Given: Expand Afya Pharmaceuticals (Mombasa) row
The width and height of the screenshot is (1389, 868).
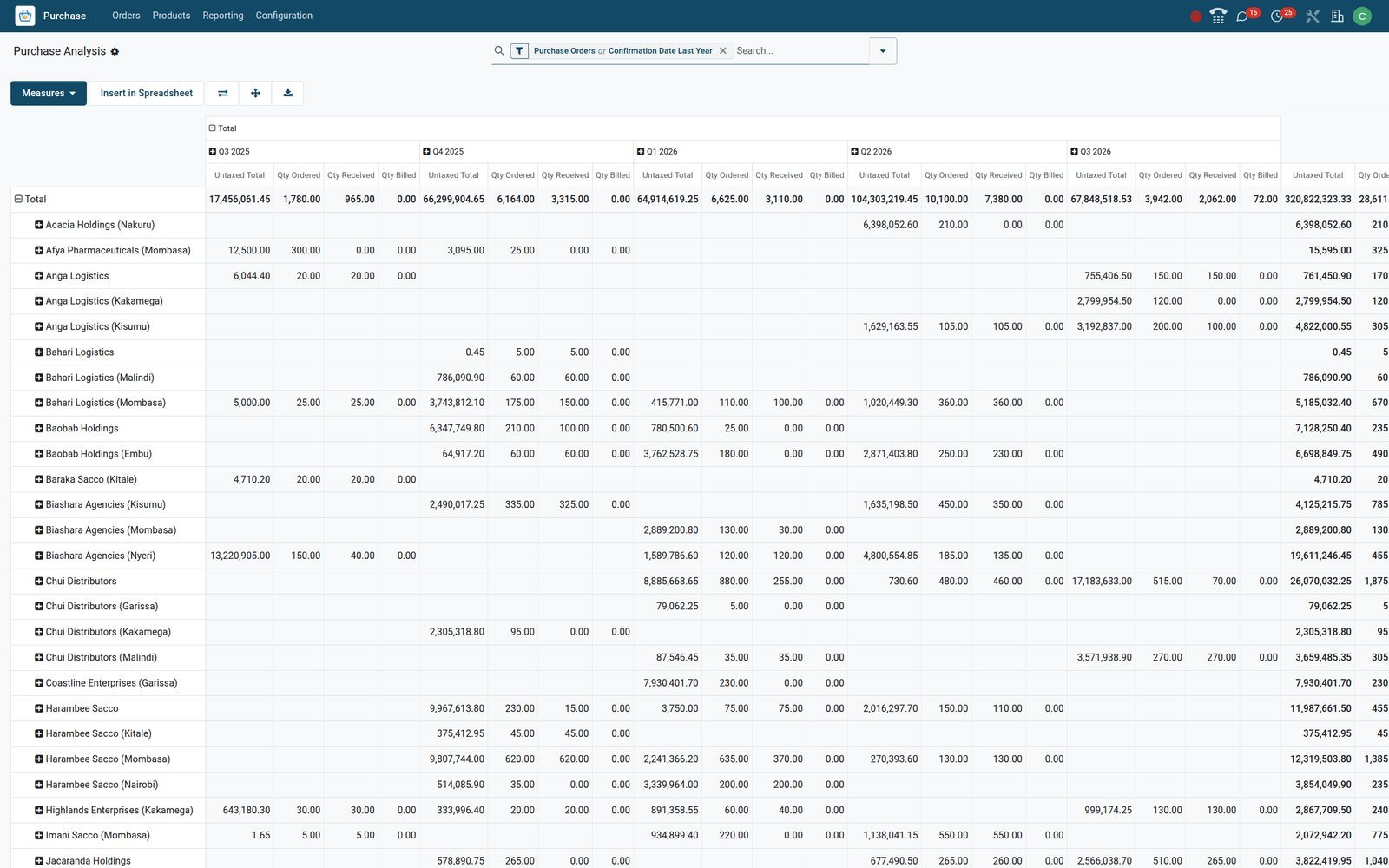Looking at the screenshot, I should click(x=113, y=251).
